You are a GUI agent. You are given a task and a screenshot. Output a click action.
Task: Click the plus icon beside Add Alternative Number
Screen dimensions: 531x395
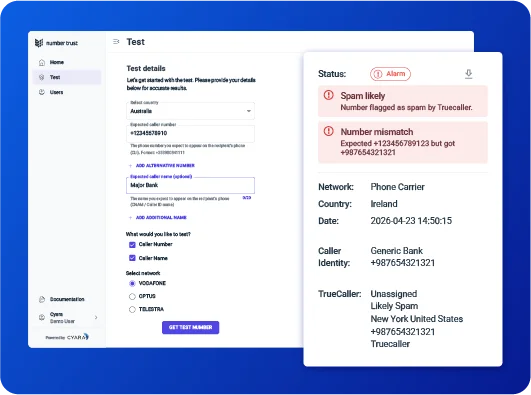click(130, 166)
